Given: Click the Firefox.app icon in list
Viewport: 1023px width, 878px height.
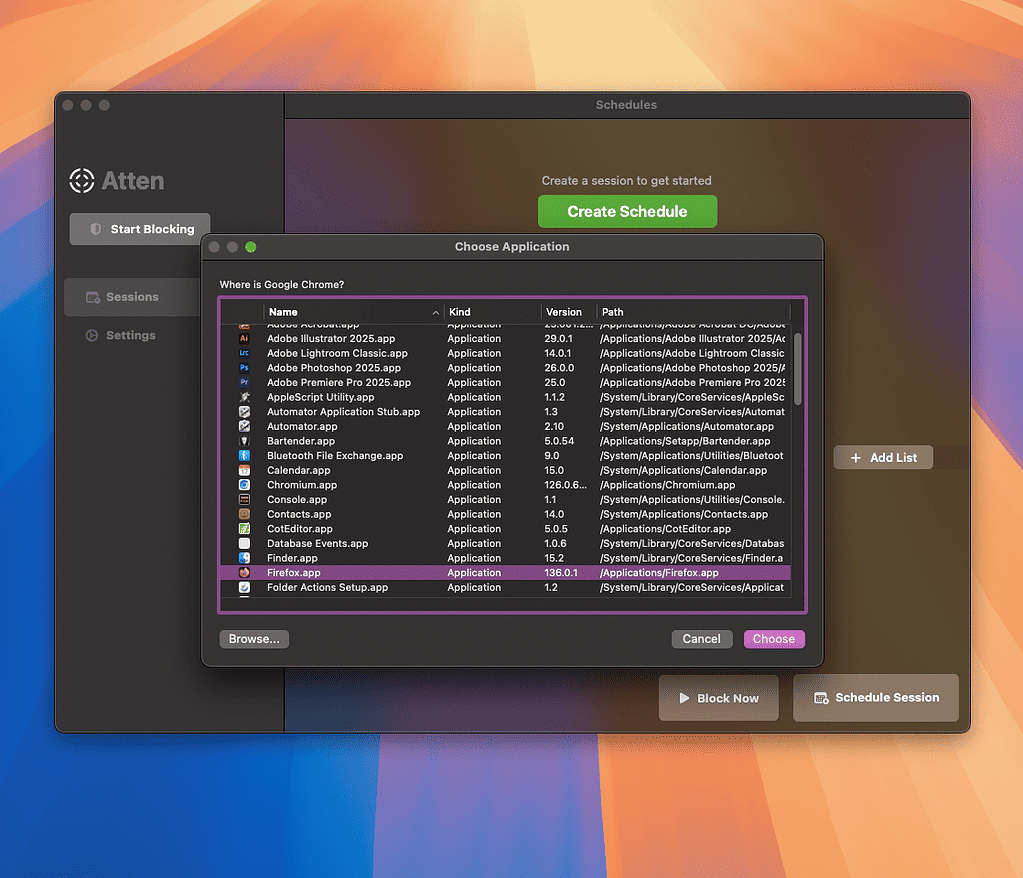Looking at the screenshot, I should tap(244, 573).
